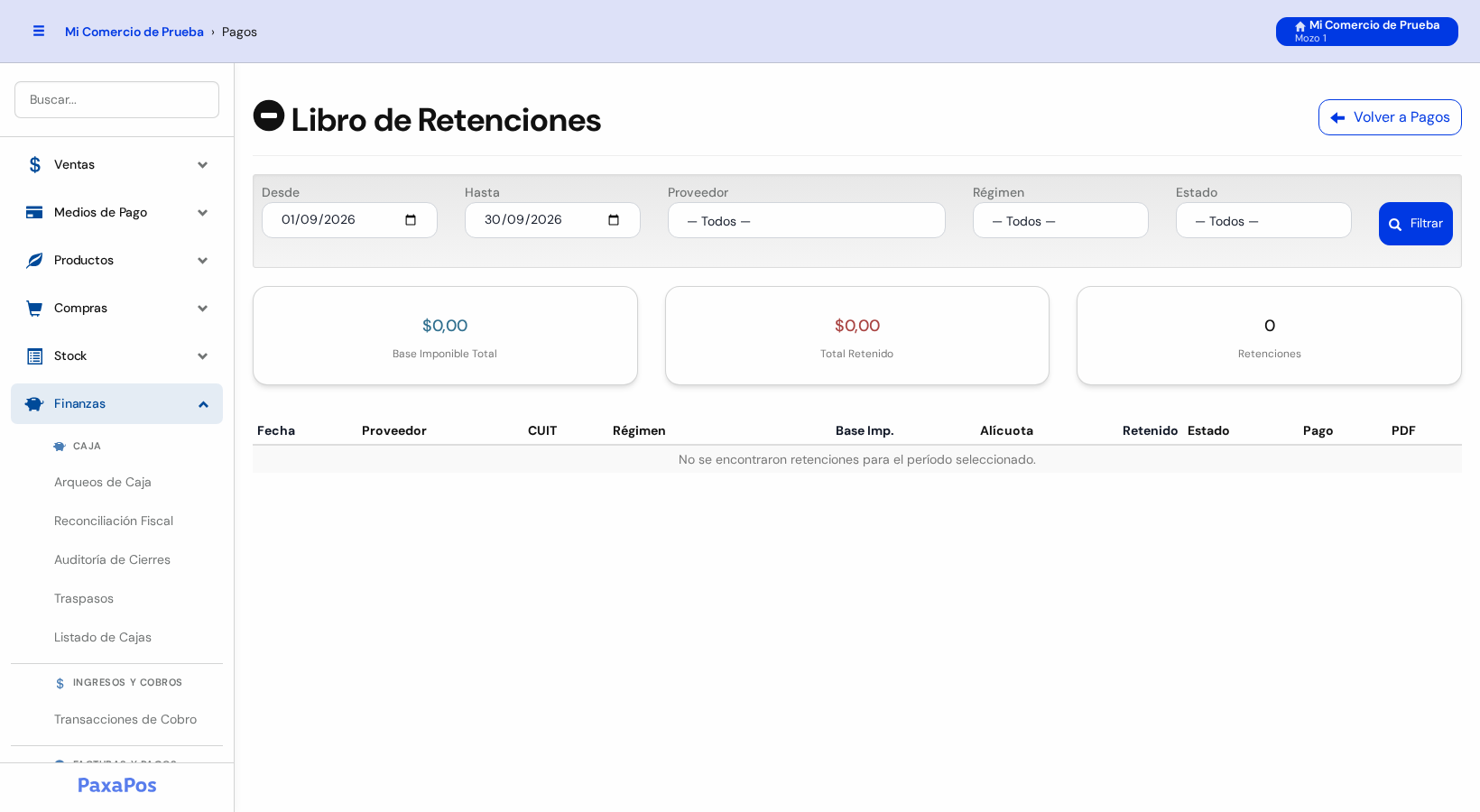This screenshot has height=812, width=1480.
Task: Click the Proveedor column header
Action: point(394,430)
